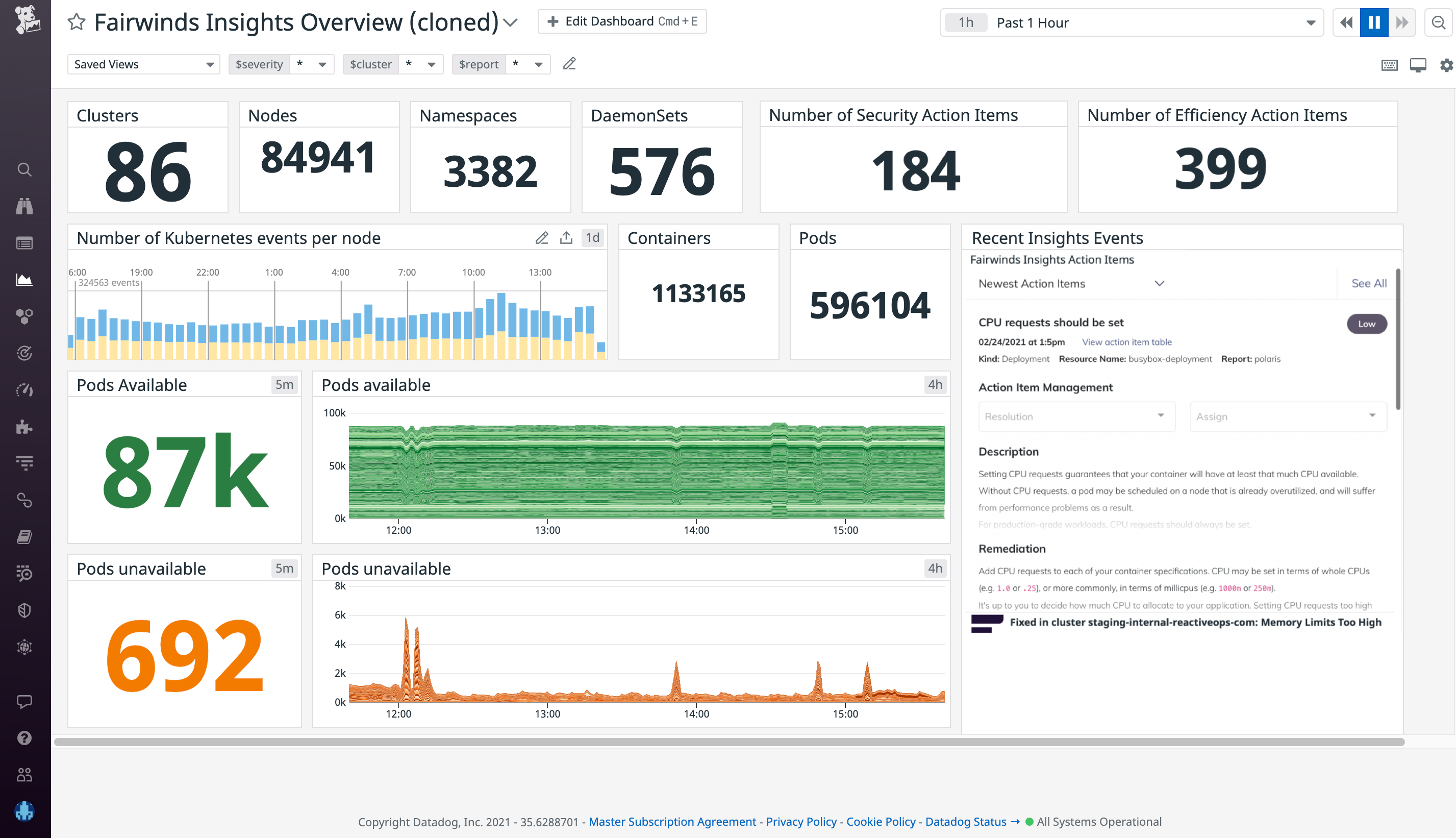Select the Metrics graph icon in the sidebar
The width and height of the screenshot is (1456, 838).
pyautogui.click(x=24, y=280)
